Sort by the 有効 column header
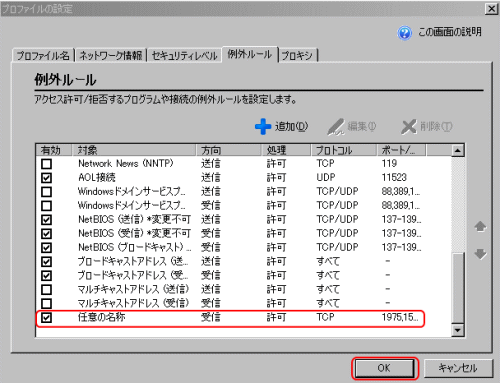 (x=54, y=150)
